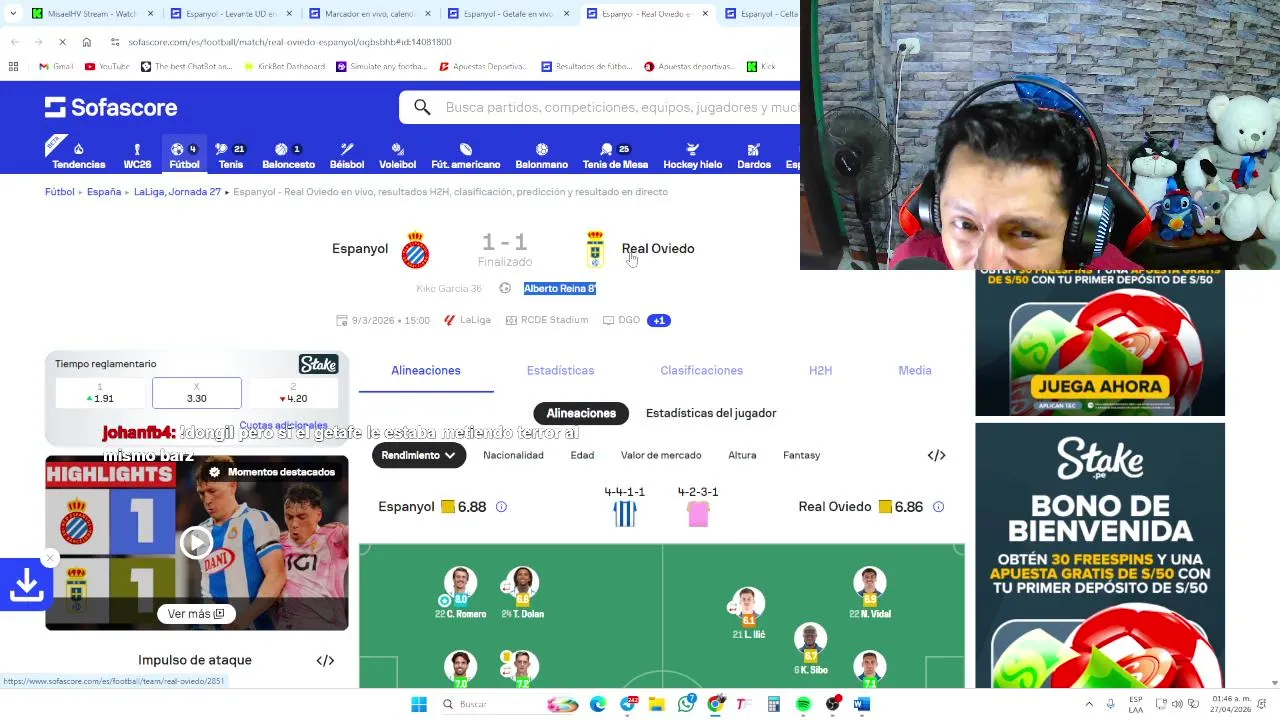The image size is (1280, 720).
Task: Open the Spotify taskbar icon
Action: pyautogui.click(x=803, y=704)
